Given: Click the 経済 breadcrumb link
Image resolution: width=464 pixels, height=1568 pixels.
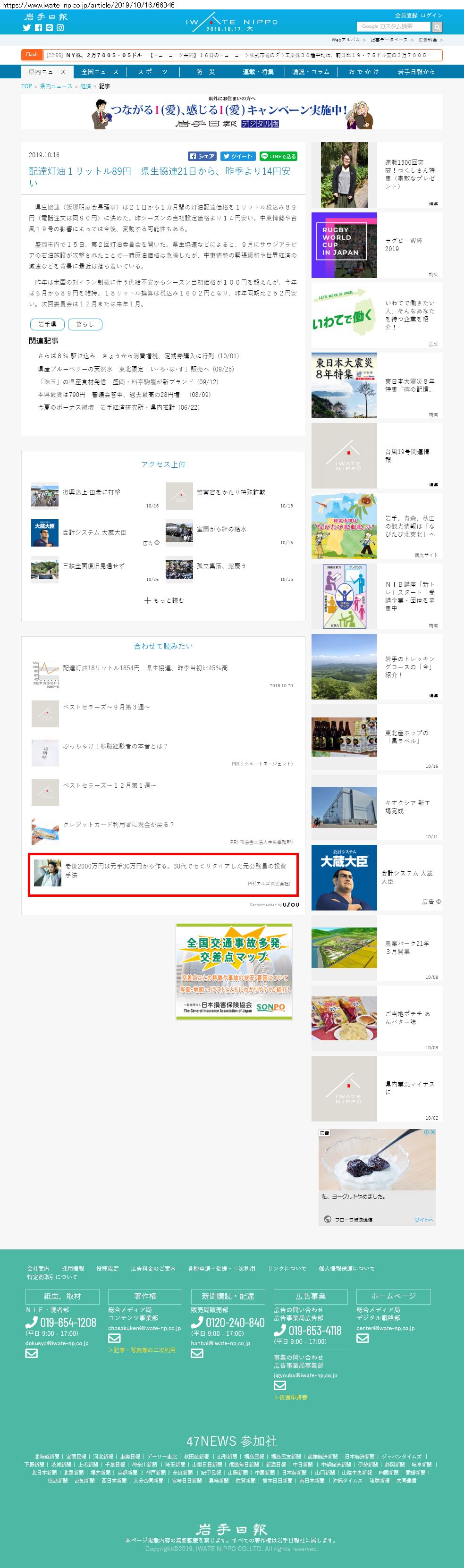Looking at the screenshot, I should pyautogui.click(x=86, y=86).
